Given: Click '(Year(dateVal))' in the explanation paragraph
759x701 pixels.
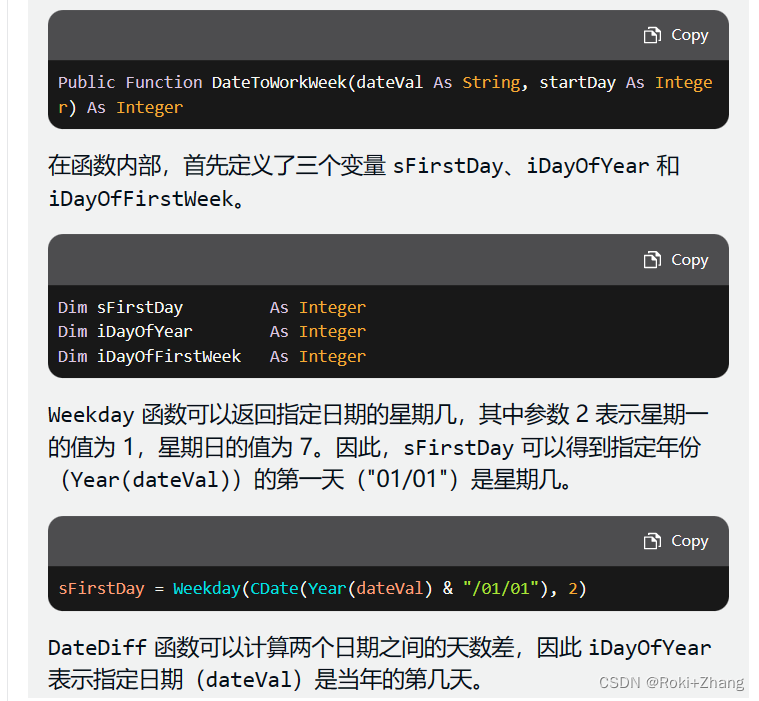Looking at the screenshot, I should tap(151, 480).
